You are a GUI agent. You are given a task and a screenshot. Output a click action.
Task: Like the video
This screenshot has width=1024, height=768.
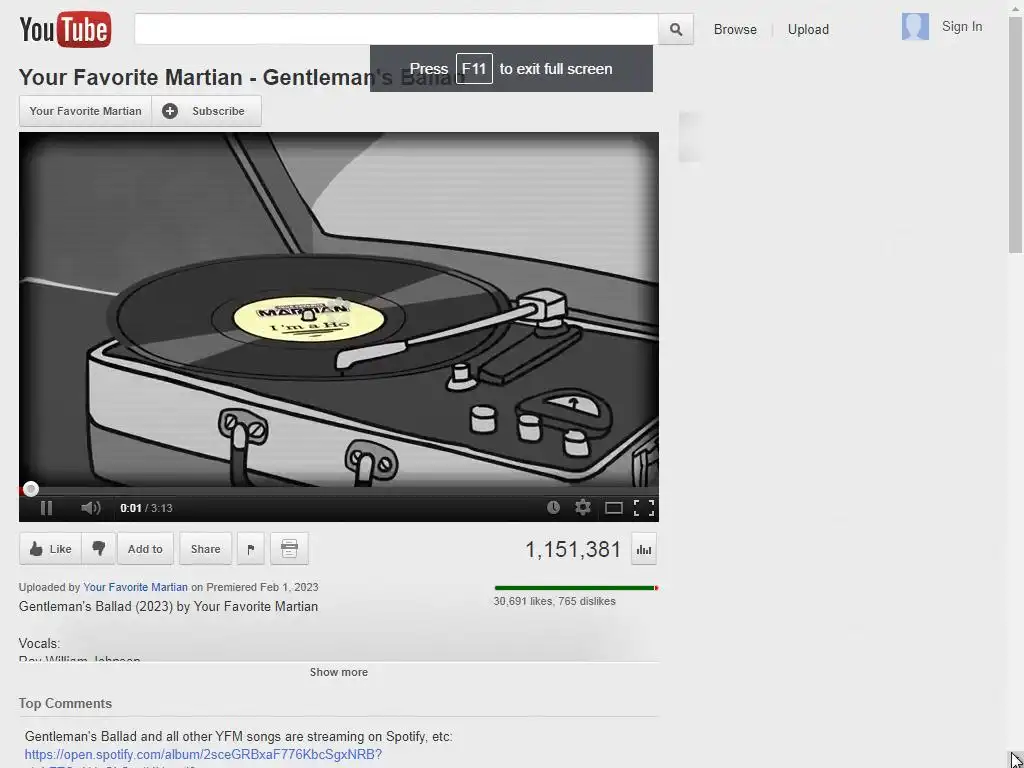tap(50, 549)
